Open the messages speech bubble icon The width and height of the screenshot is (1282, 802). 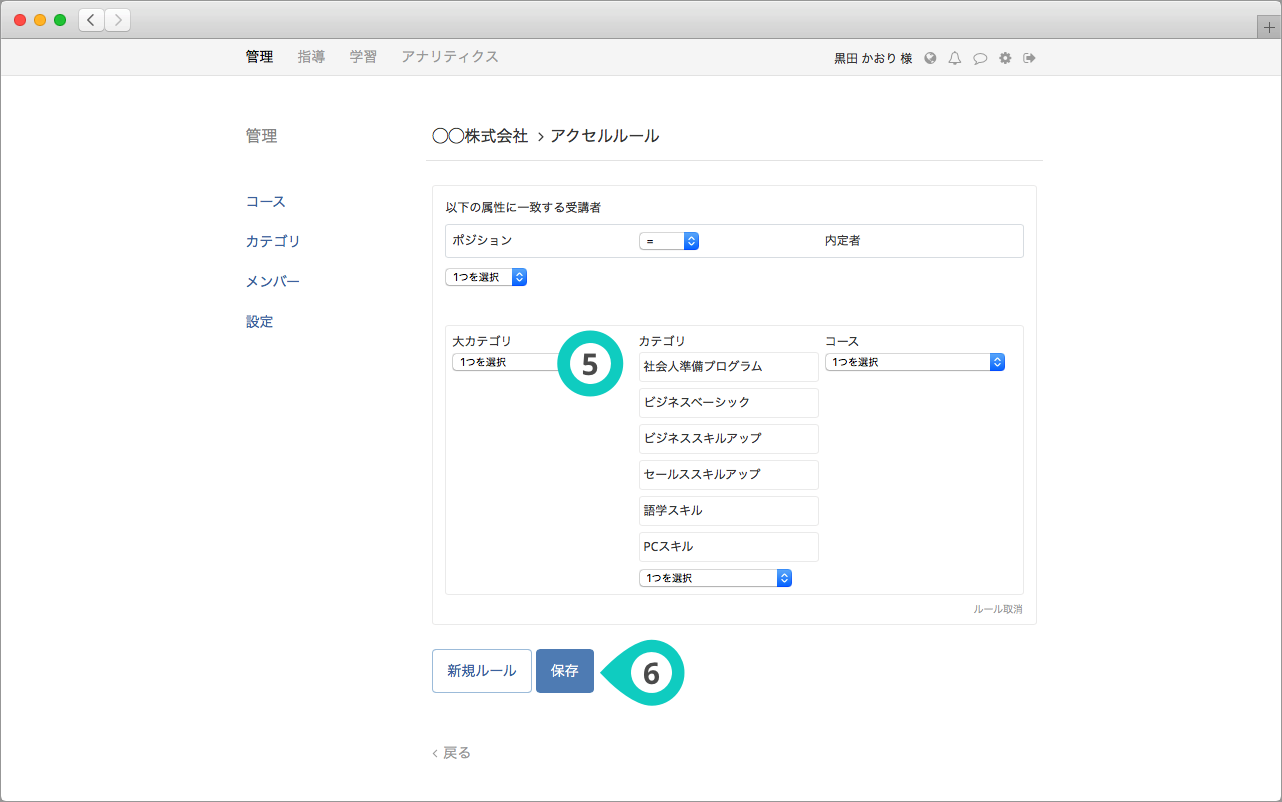[x=980, y=58]
